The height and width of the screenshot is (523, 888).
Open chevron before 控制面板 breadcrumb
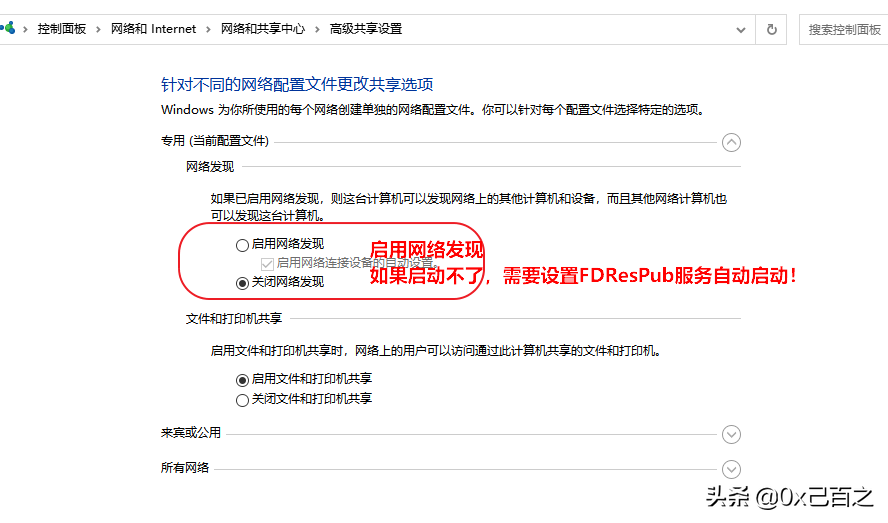25,29
